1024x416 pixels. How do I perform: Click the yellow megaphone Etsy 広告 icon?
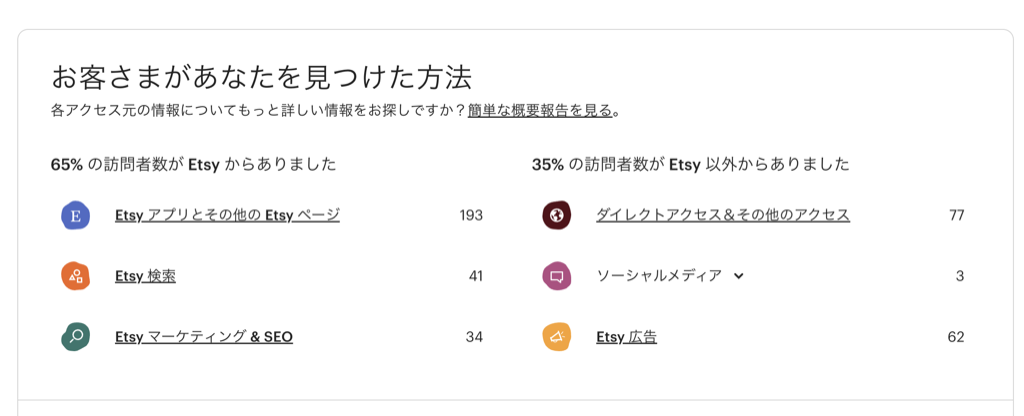pos(556,337)
